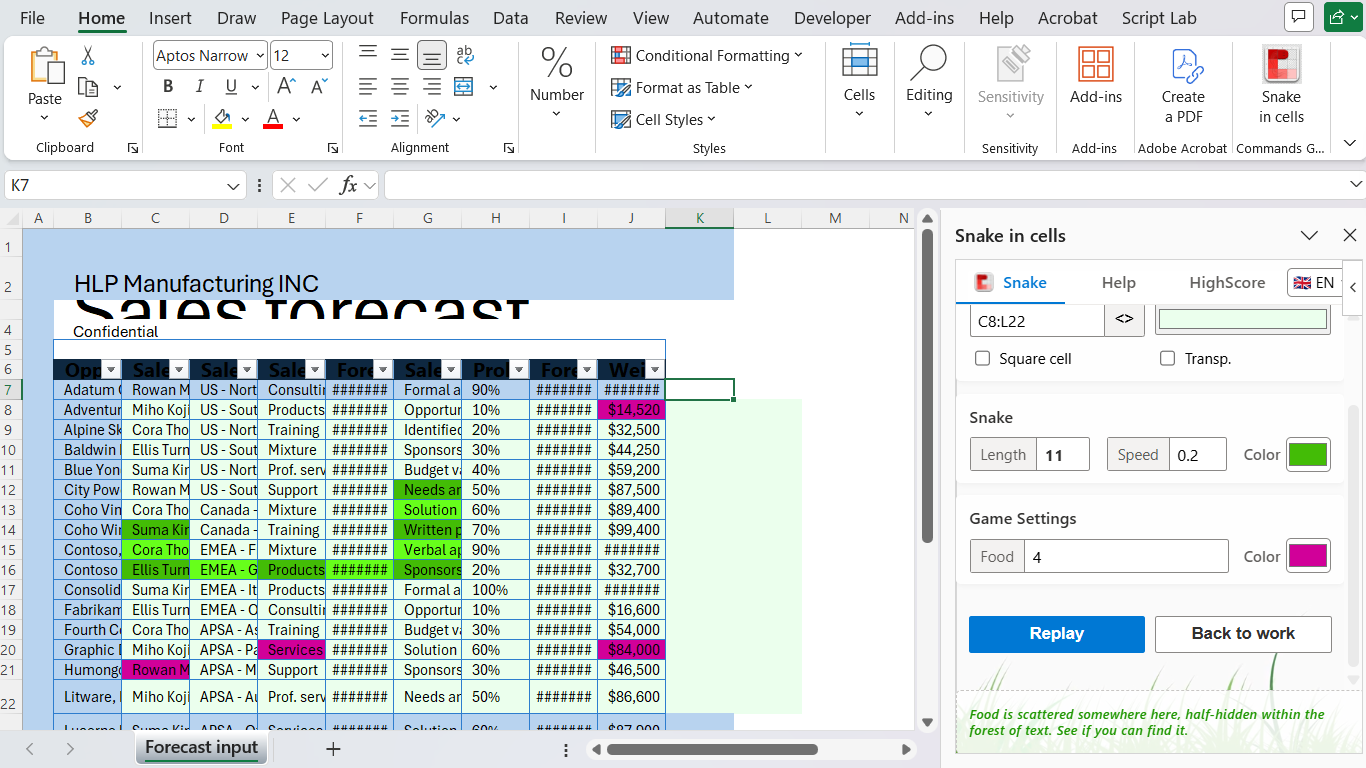Open the Insert ribbon tab
The image size is (1366, 768).
171,18
